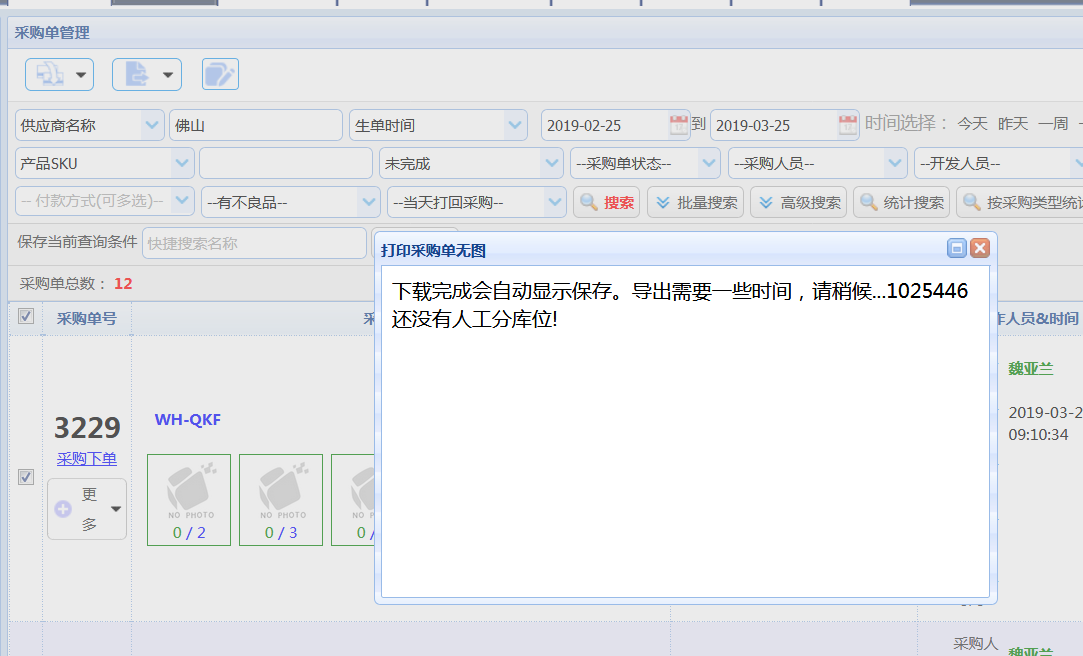Select the 今天 time shortcut
Image resolution: width=1083 pixels, height=656 pixels.
coord(972,124)
